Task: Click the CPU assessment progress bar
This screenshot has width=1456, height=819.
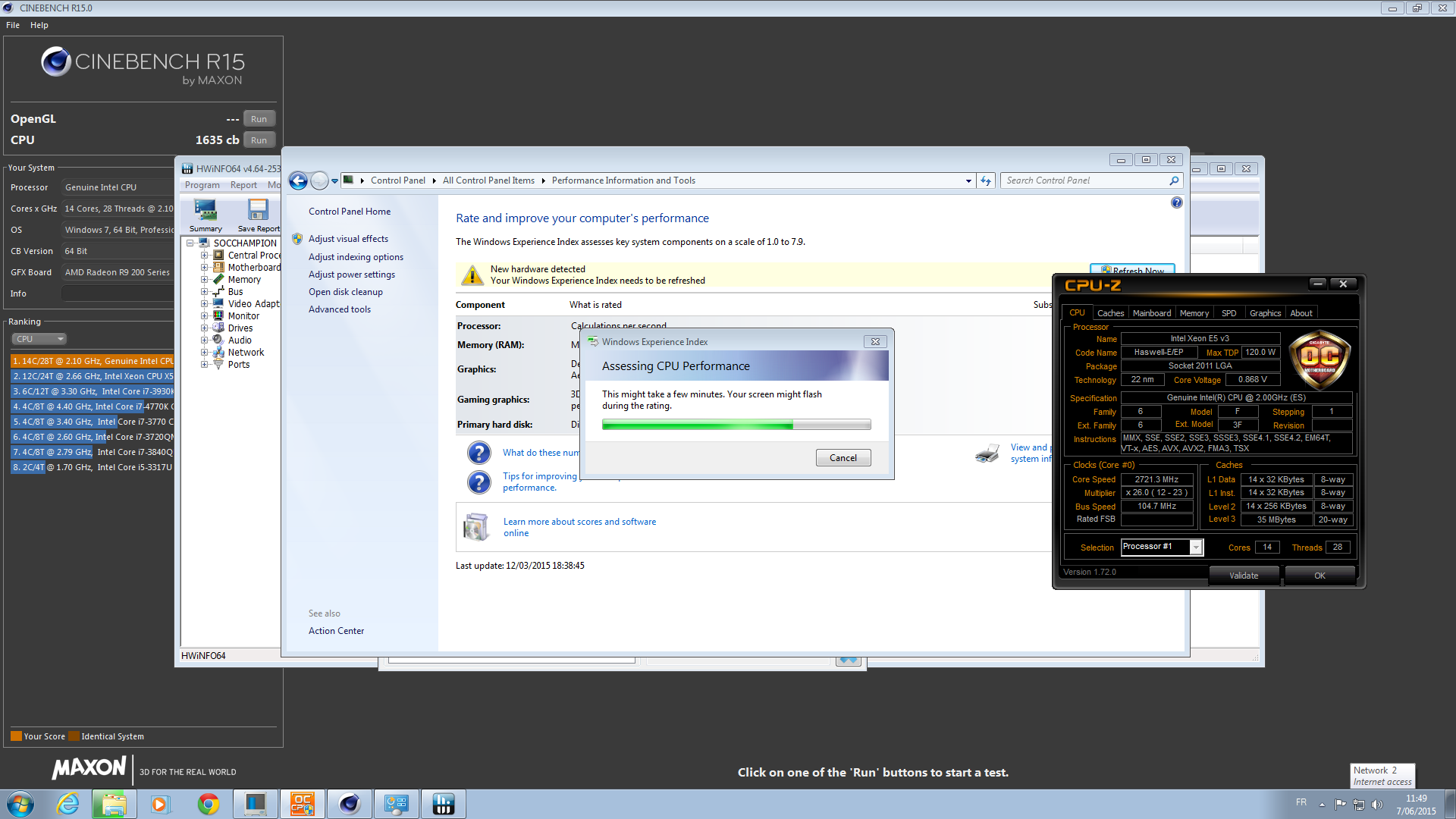Action: coord(736,425)
